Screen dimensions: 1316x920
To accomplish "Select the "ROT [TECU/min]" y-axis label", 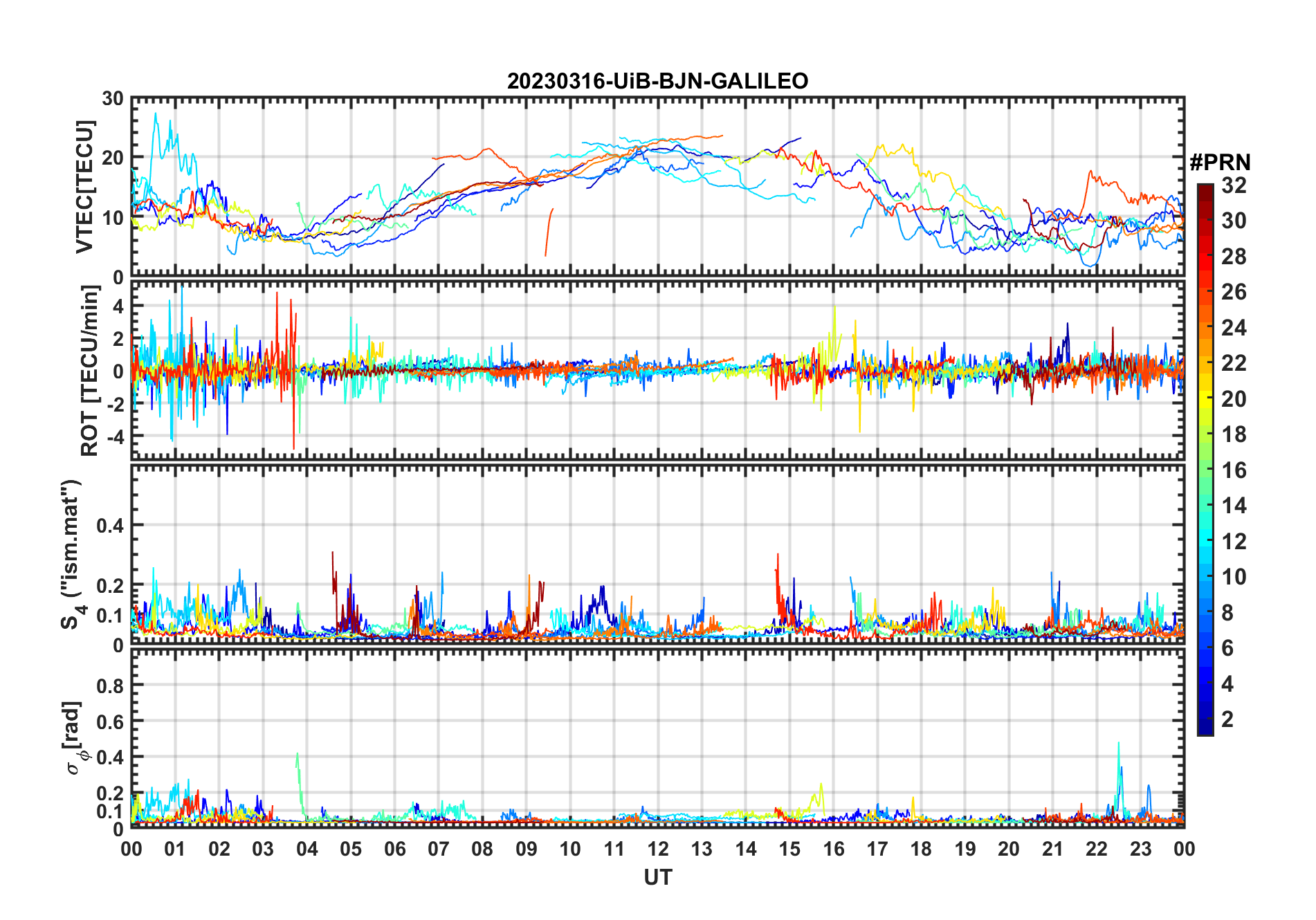I will pos(90,371).
